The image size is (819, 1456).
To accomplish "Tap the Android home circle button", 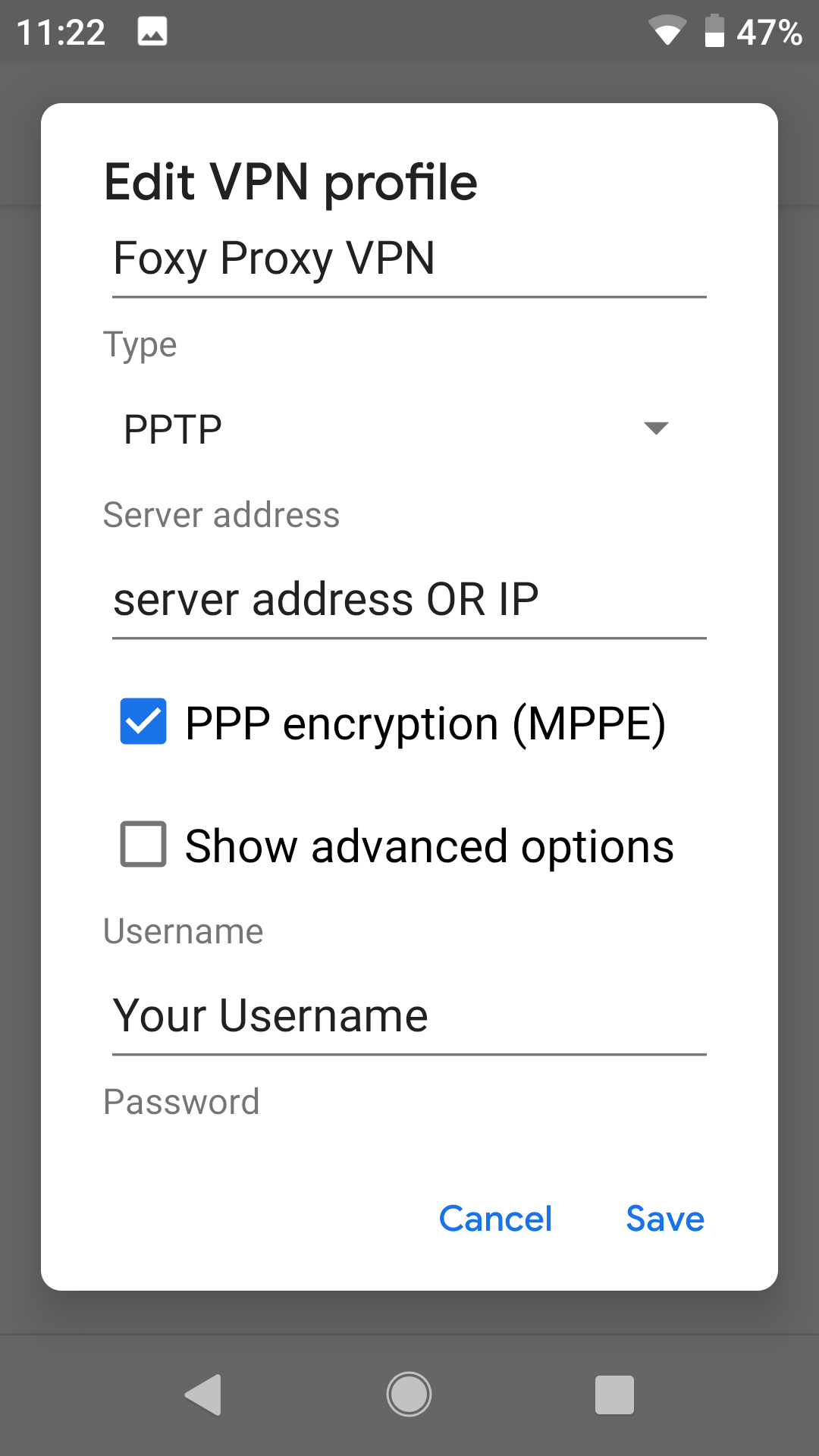I will coord(409,1395).
